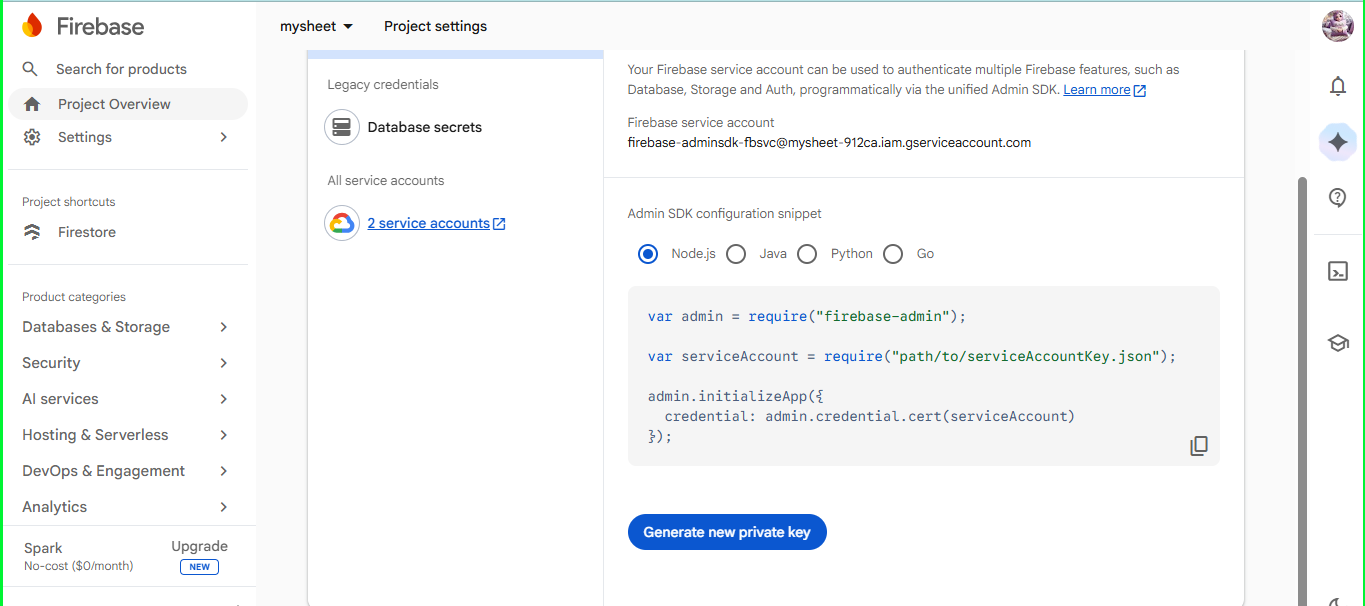
Task: Click Project settings header title
Action: 436,26
